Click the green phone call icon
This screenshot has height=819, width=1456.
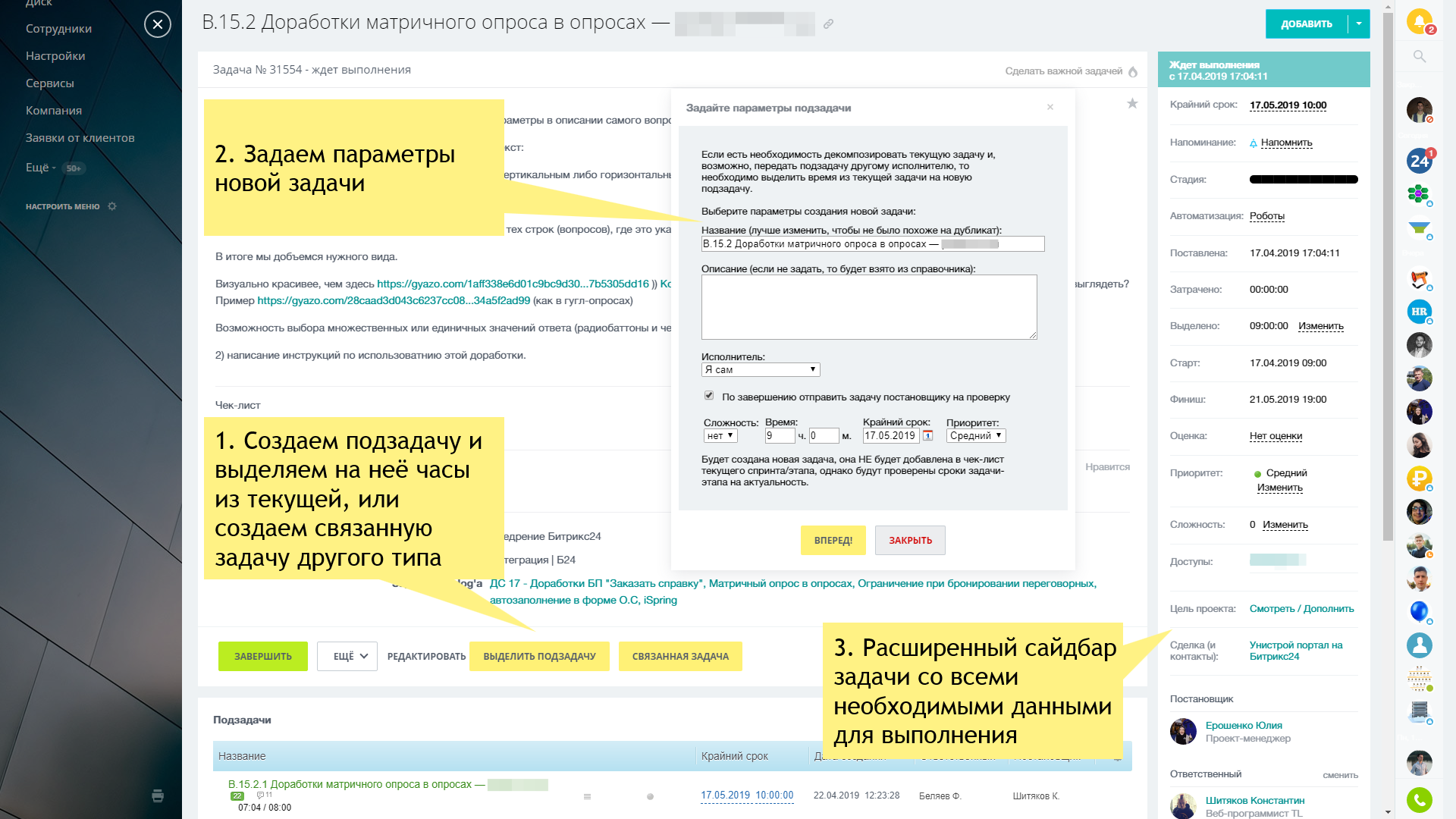pyautogui.click(x=1419, y=800)
